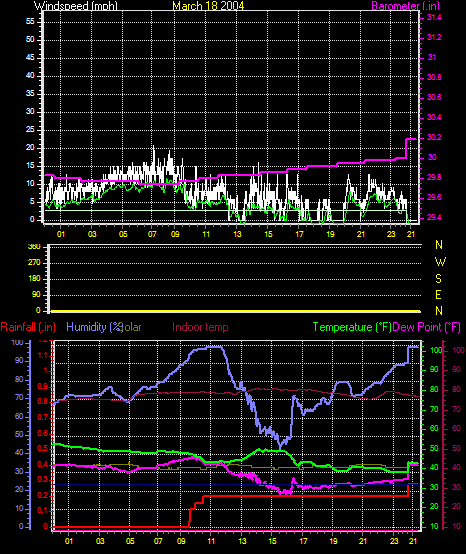Click the E compass label on direction chart
This screenshot has width=466, height=554.
tap(438, 295)
